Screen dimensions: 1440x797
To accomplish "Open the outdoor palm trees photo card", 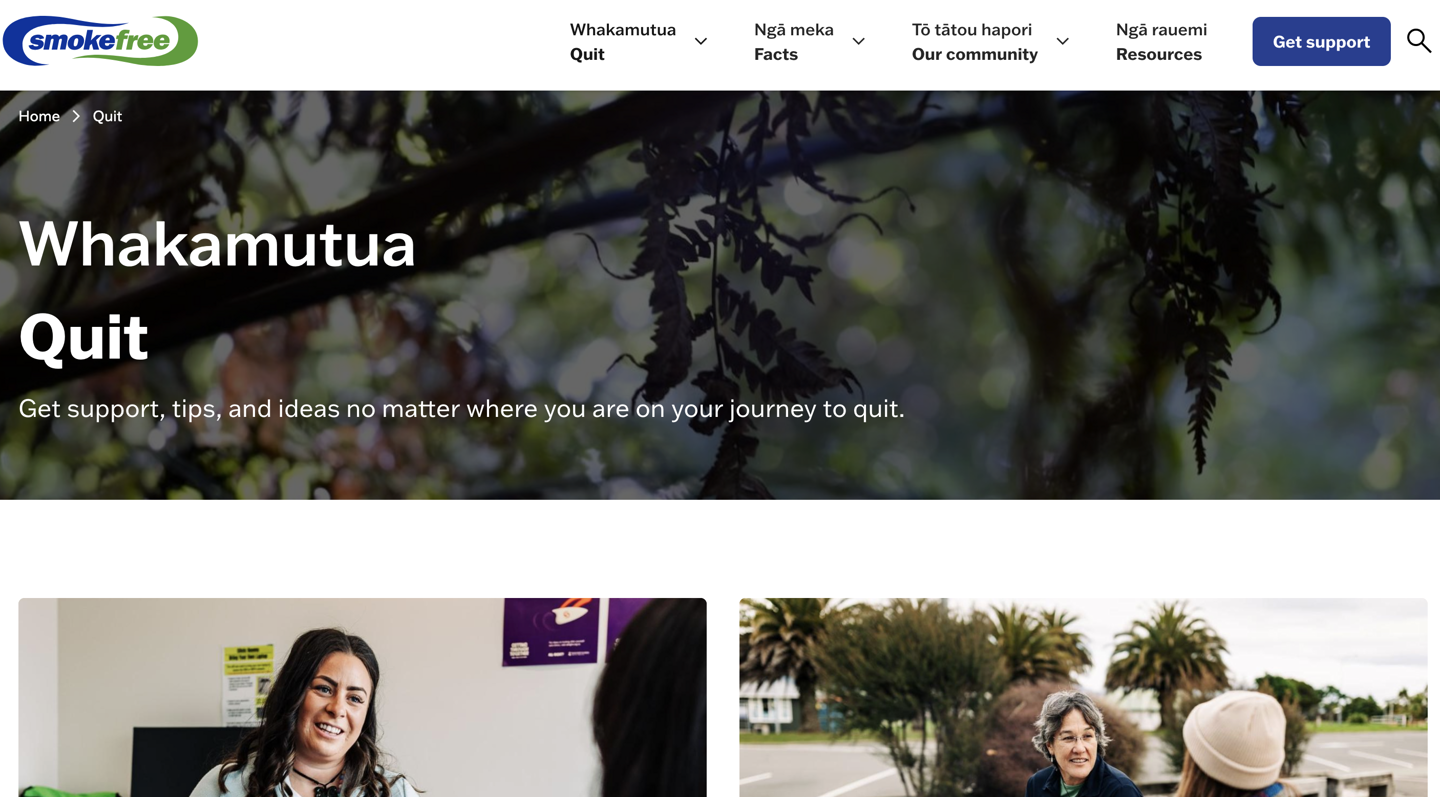I will 1083,697.
